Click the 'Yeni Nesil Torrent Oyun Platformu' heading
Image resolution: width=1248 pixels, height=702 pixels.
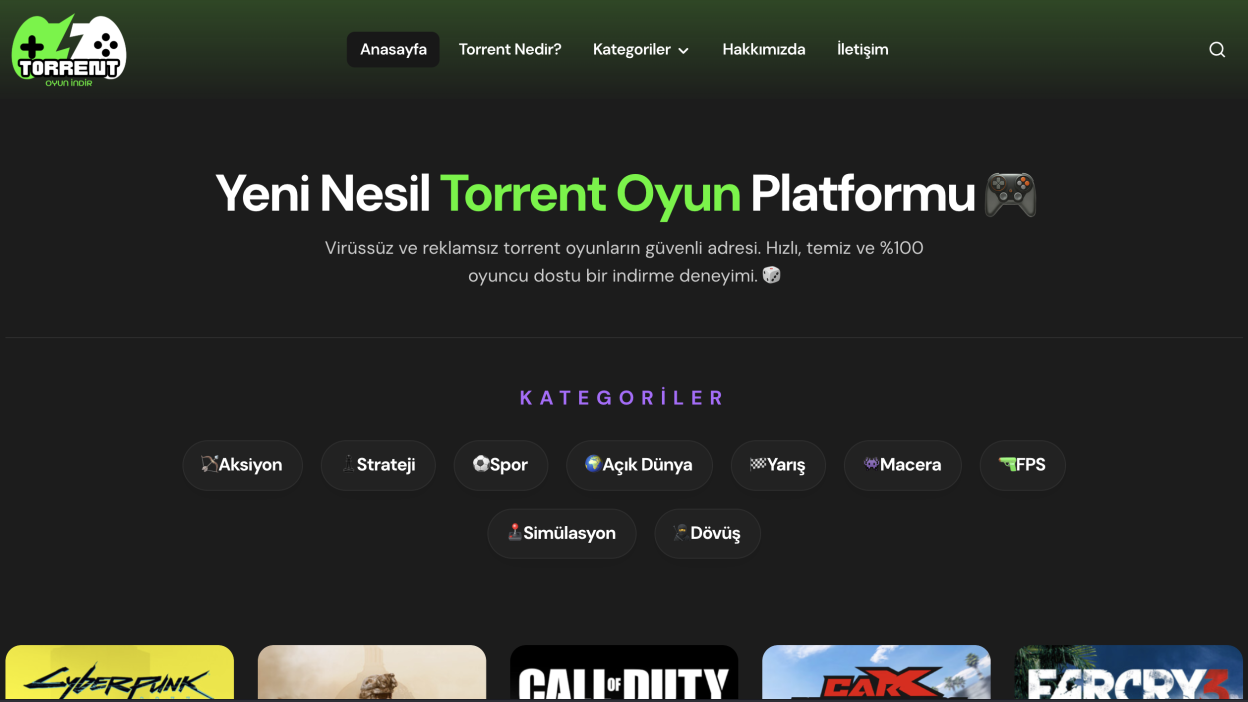tap(625, 193)
